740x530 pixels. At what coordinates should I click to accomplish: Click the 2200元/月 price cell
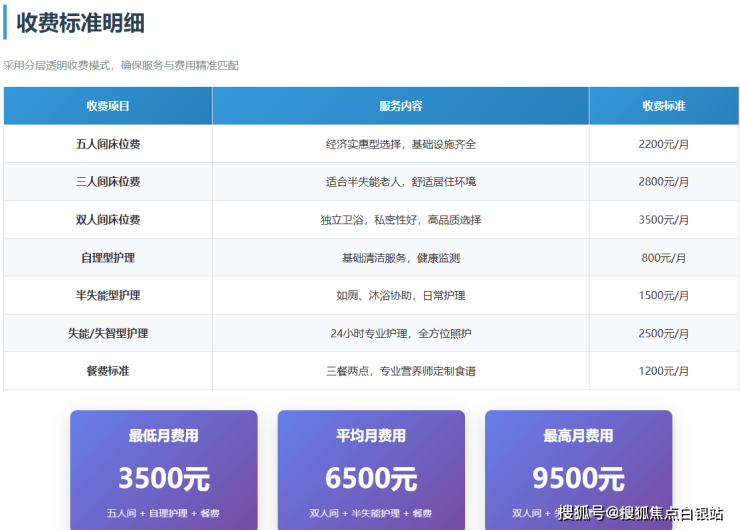point(664,144)
